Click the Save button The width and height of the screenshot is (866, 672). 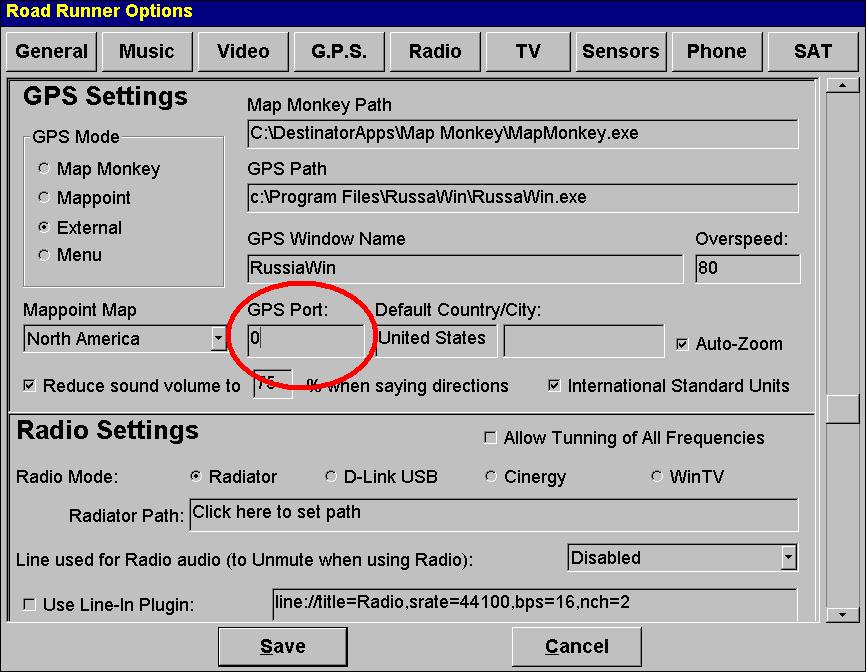click(x=282, y=647)
